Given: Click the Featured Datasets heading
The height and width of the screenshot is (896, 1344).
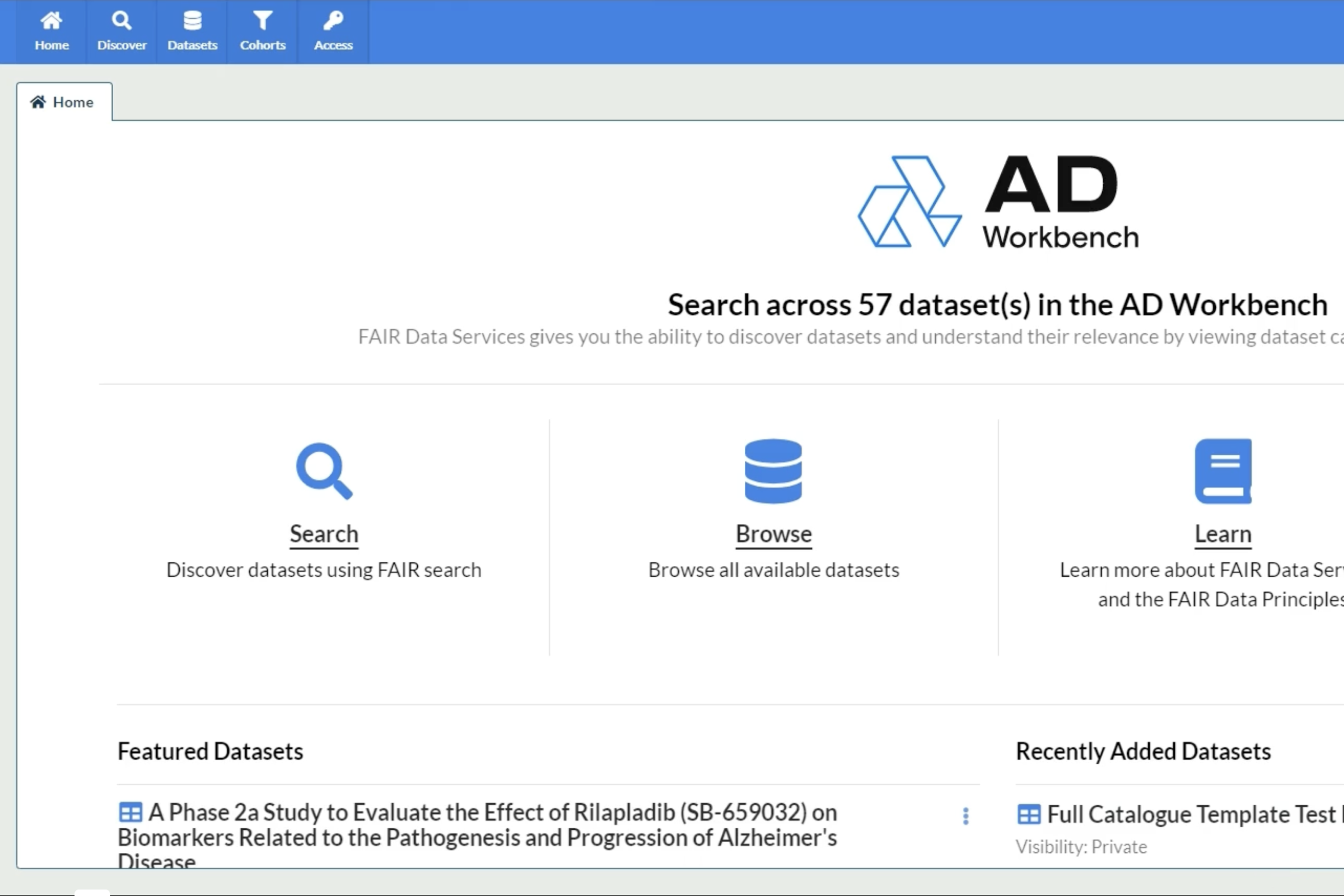Looking at the screenshot, I should 211,751.
